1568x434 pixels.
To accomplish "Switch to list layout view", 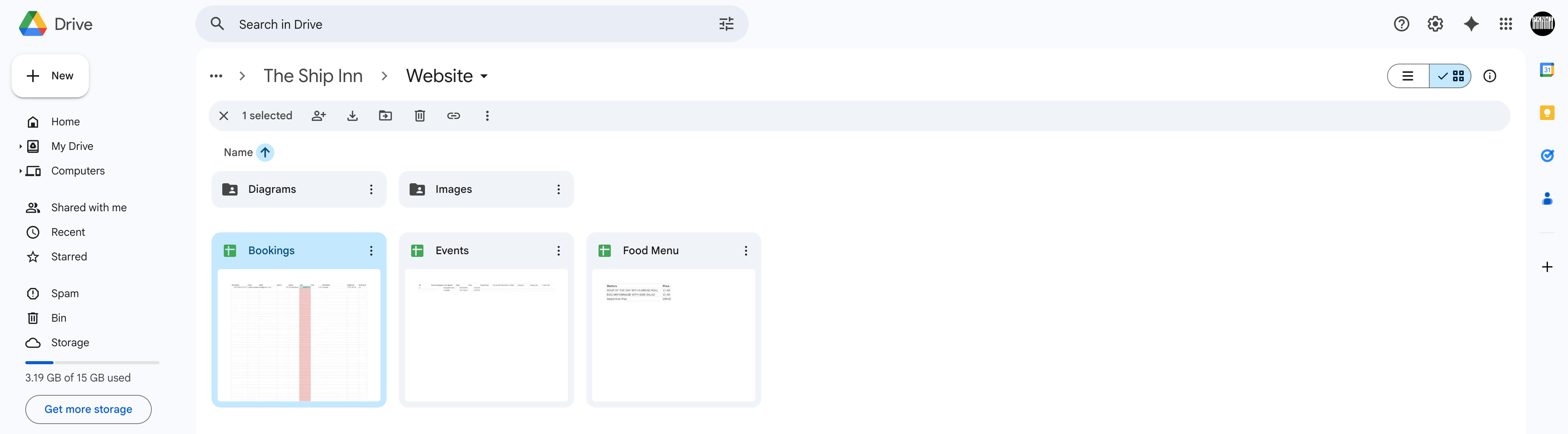I will click(x=1408, y=76).
